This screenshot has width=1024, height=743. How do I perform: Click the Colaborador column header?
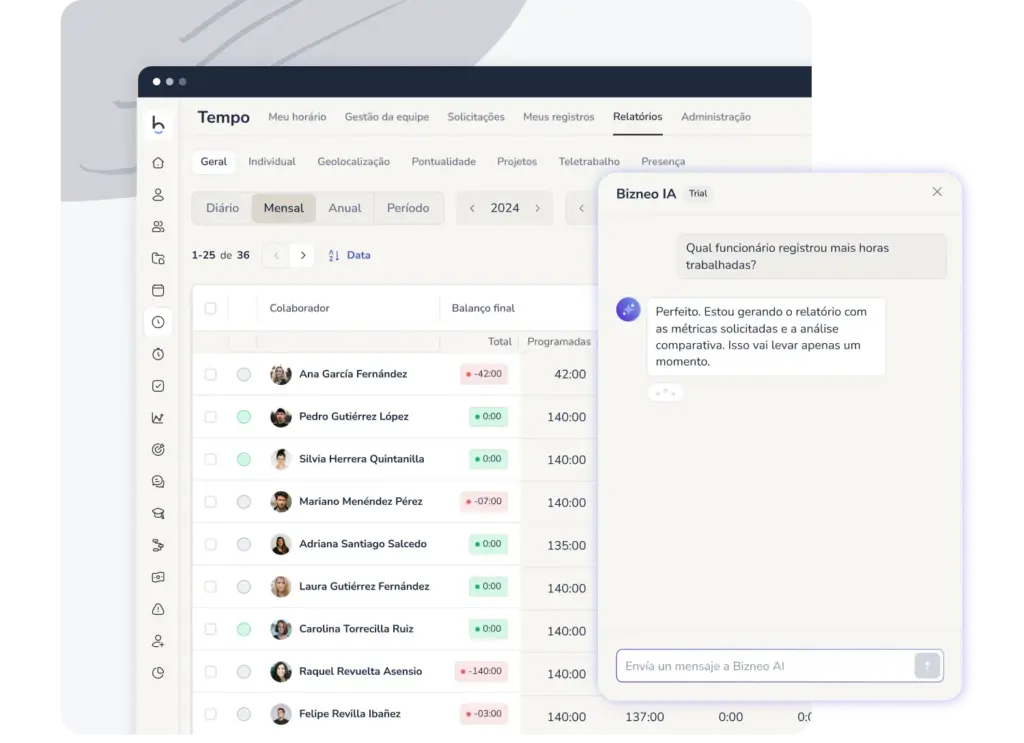[299, 308]
